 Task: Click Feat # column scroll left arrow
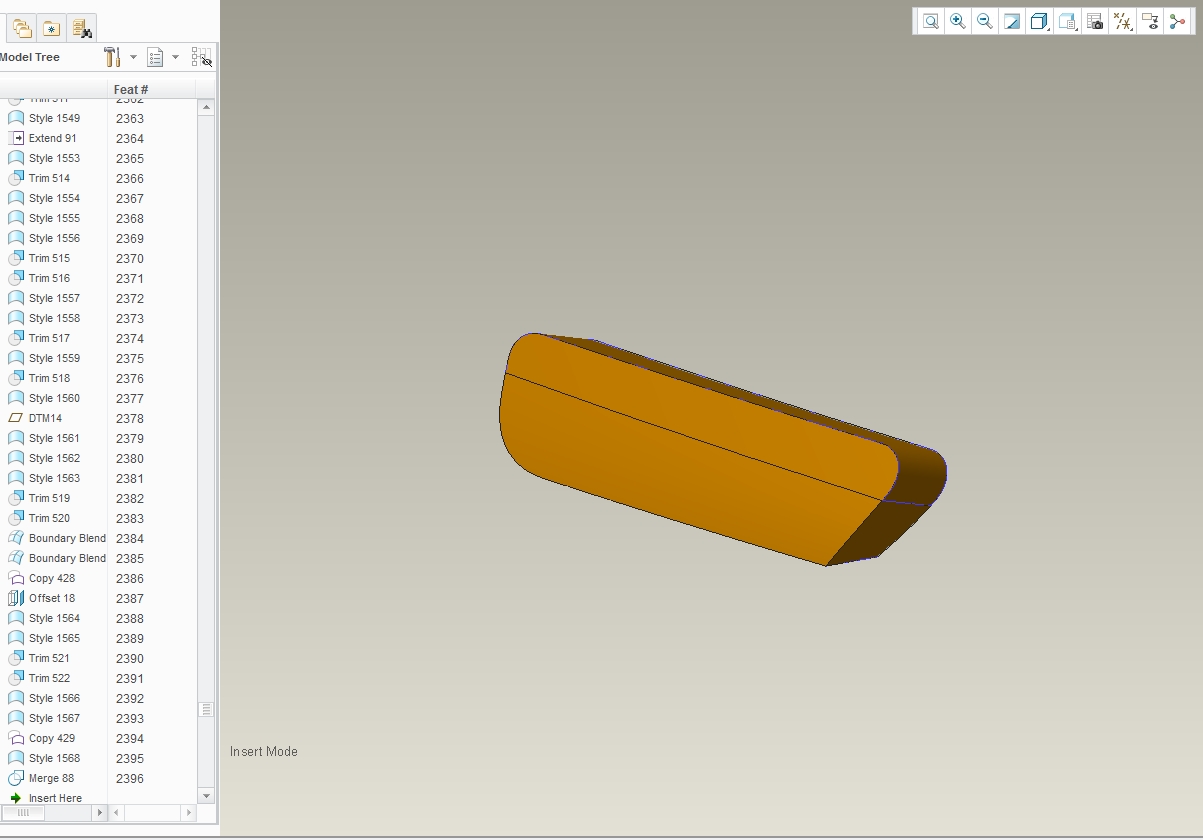[116, 813]
